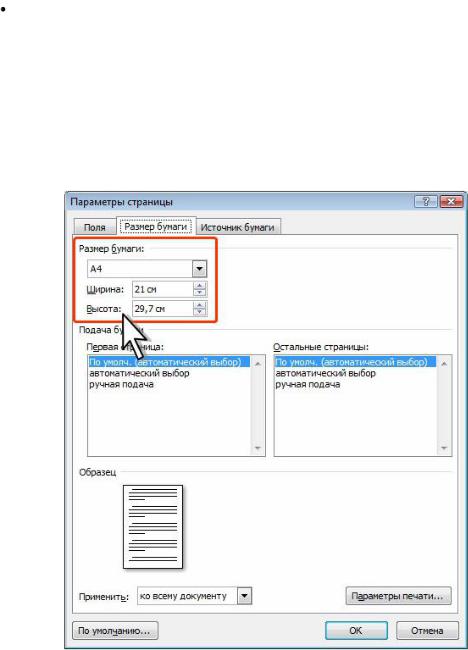Select the Размер бумаги tab
This screenshot has height=650, width=468.
click(156, 226)
